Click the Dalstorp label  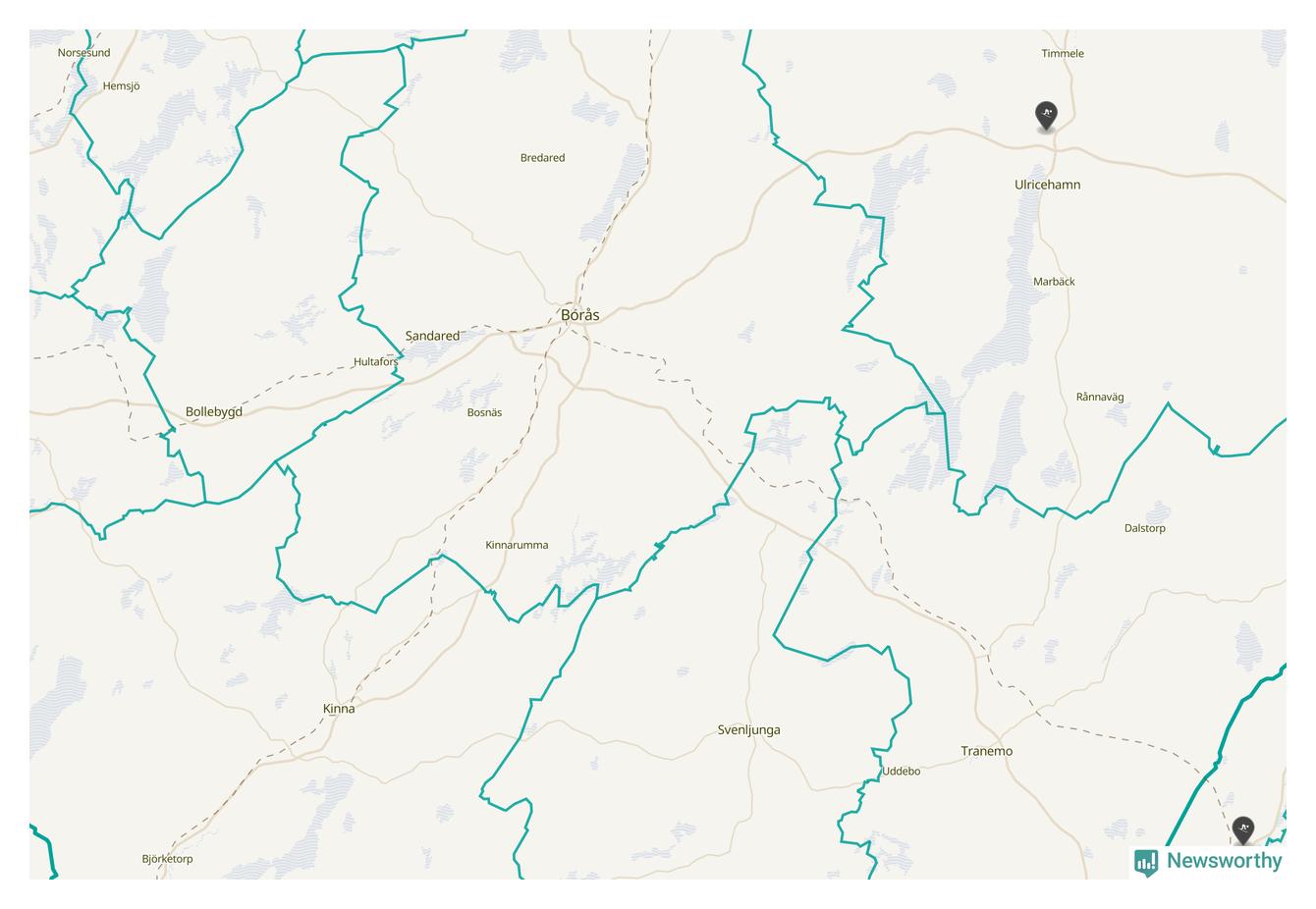pos(1144,528)
